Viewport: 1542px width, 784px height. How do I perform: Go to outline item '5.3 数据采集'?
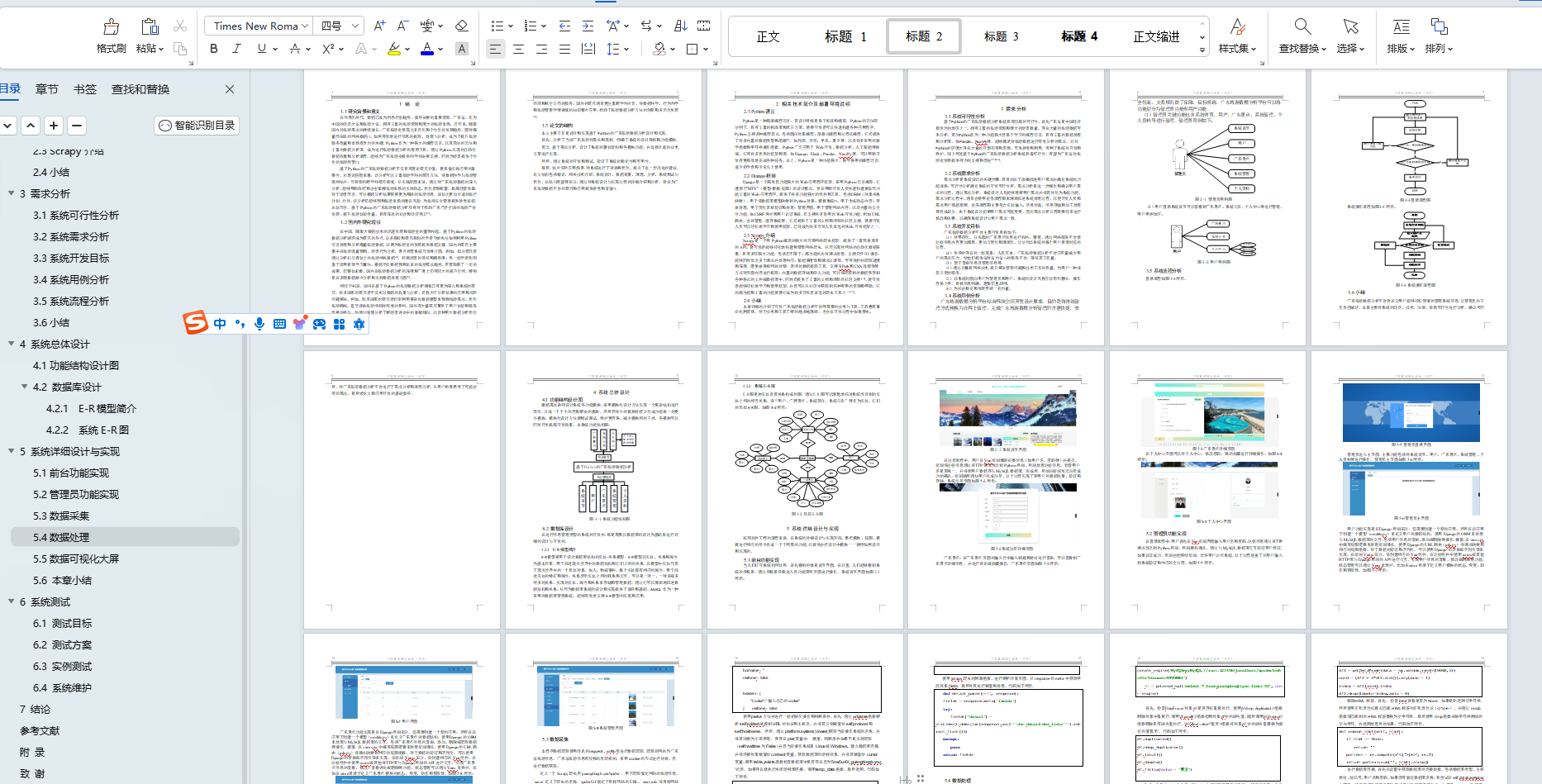[x=61, y=516]
